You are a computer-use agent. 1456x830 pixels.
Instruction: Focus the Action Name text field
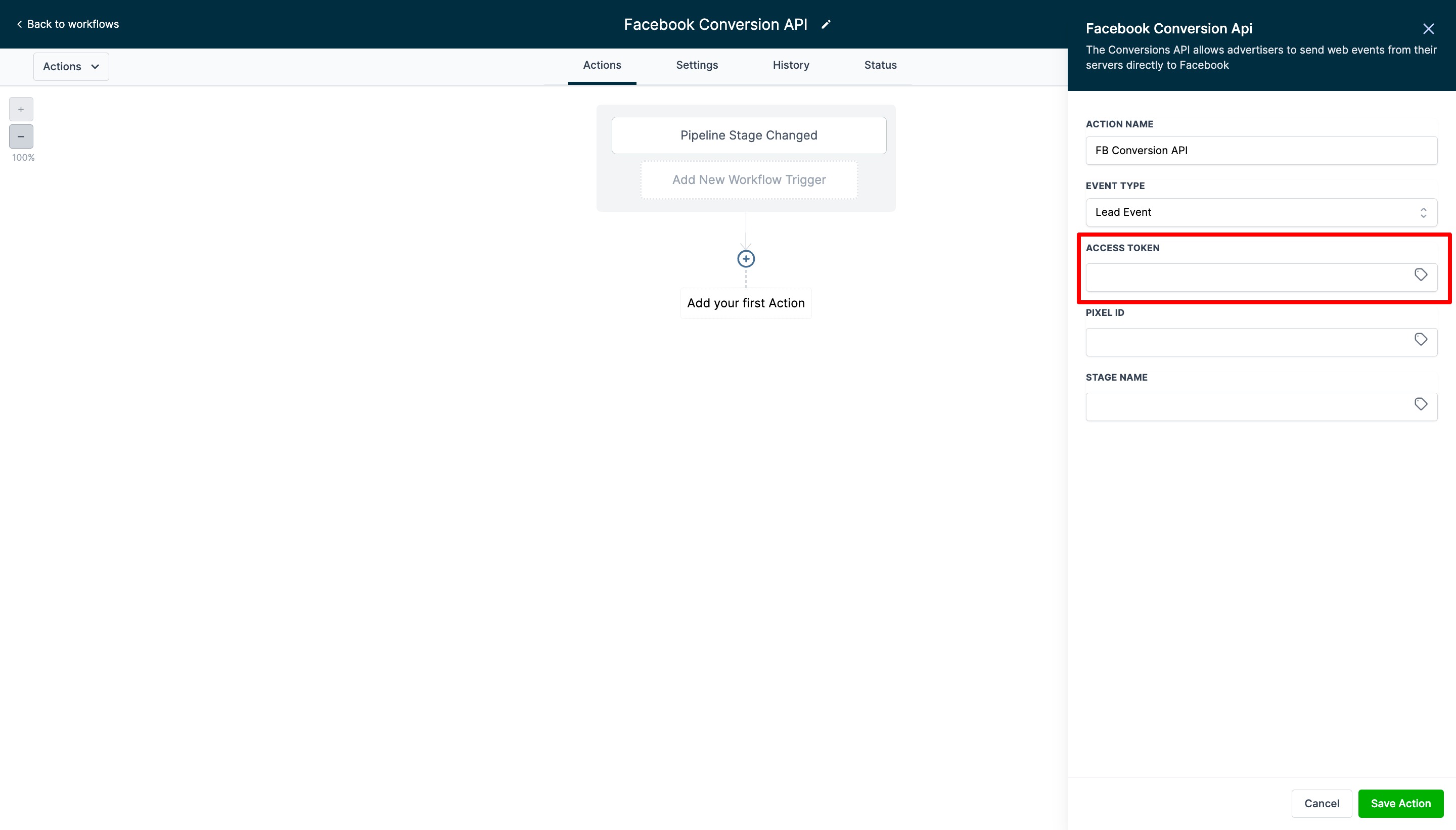(x=1260, y=151)
